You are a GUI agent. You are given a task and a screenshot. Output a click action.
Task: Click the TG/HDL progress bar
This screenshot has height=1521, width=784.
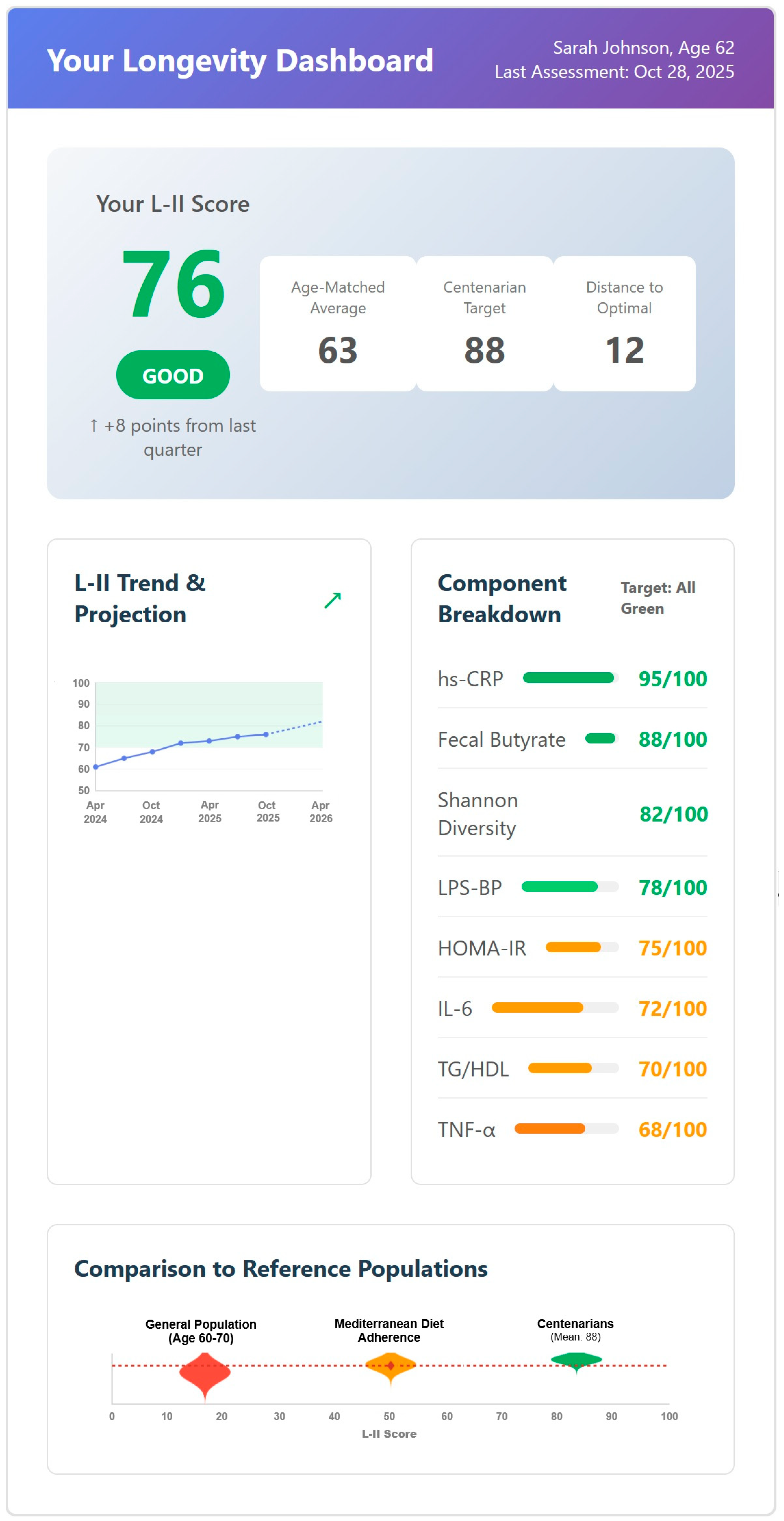click(x=574, y=1069)
